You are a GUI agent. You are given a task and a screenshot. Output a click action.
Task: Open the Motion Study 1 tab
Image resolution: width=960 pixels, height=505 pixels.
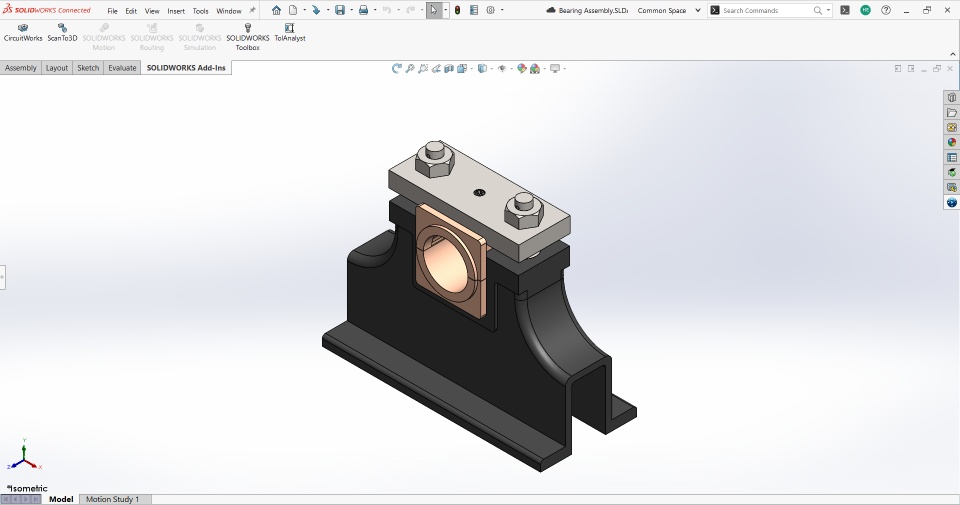[113, 499]
